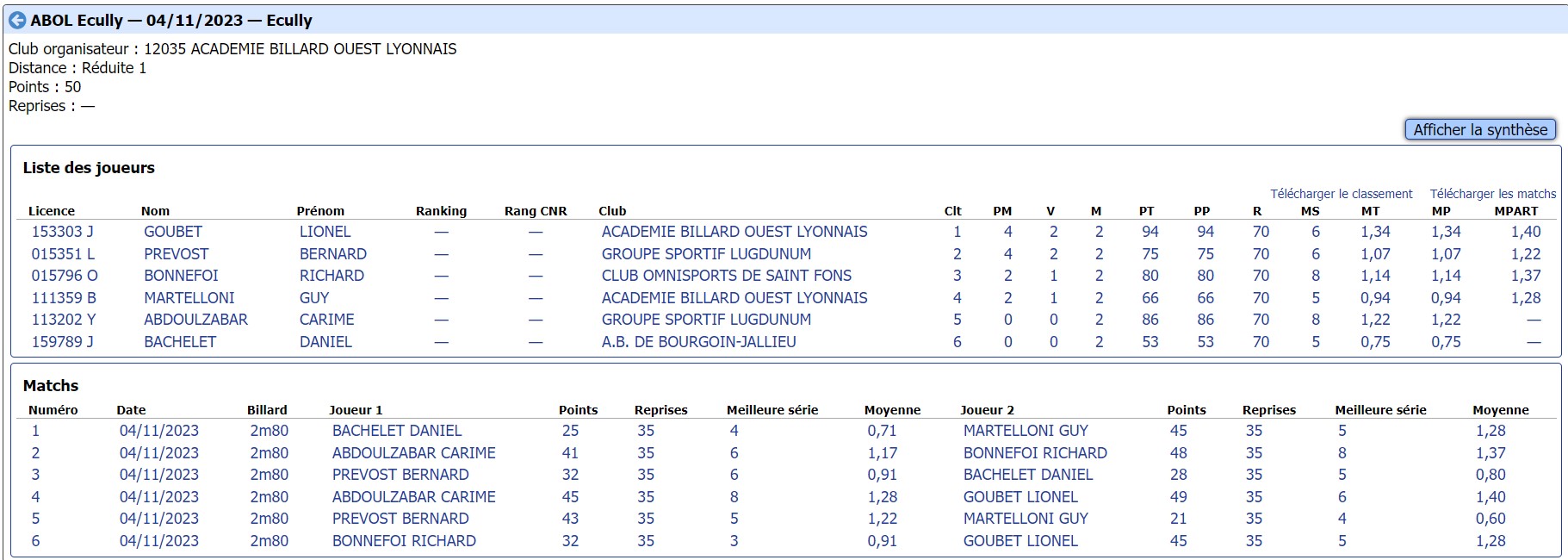Click Club organisateur line text
The image size is (1568, 560).
click(x=232, y=49)
